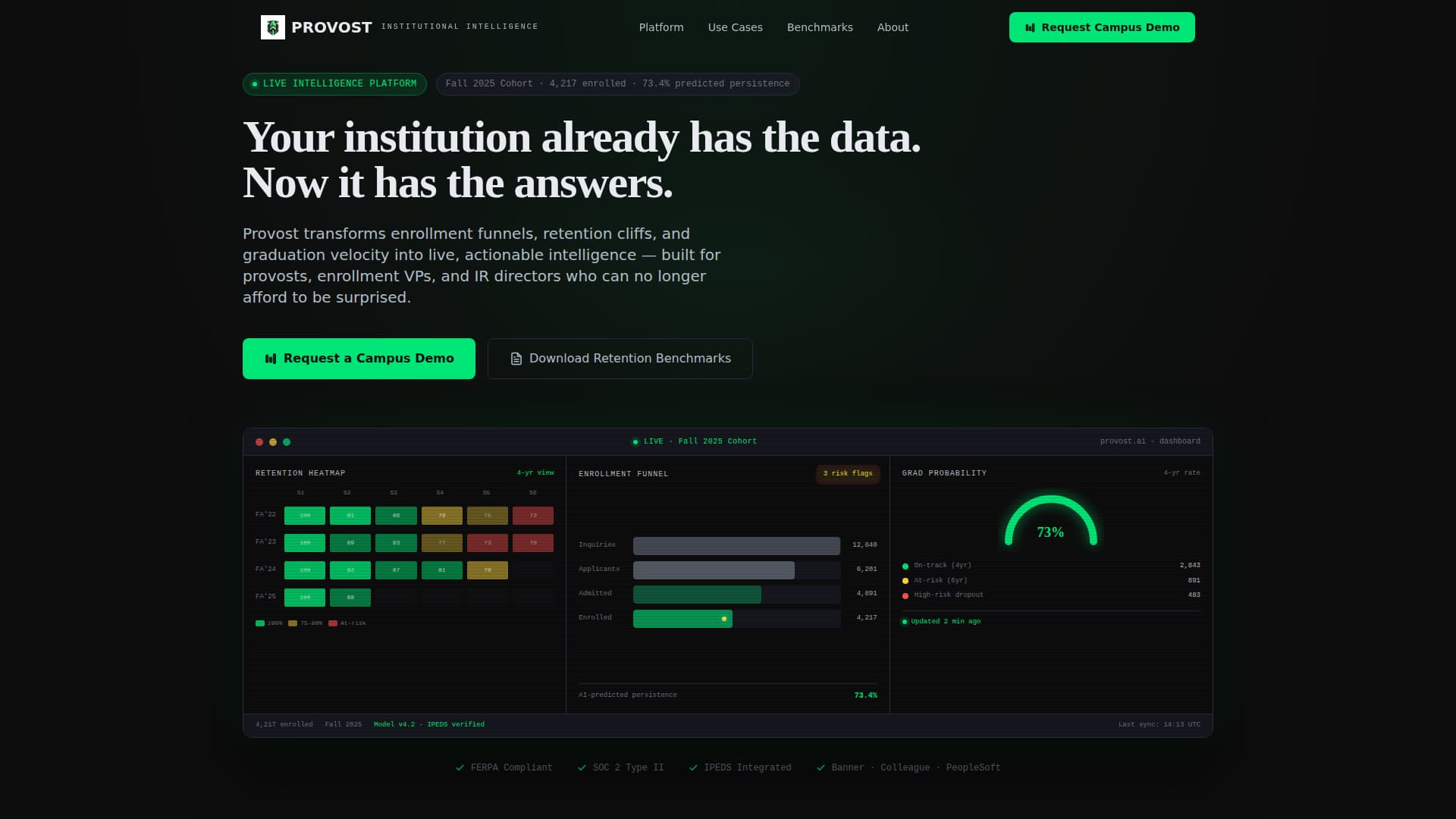Click the green dot in dashboard window bar
Screen dimensions: 1456x819
[287, 442]
